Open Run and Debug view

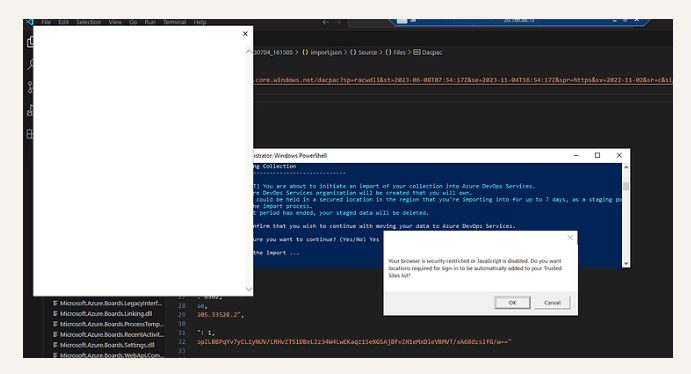pos(30,110)
